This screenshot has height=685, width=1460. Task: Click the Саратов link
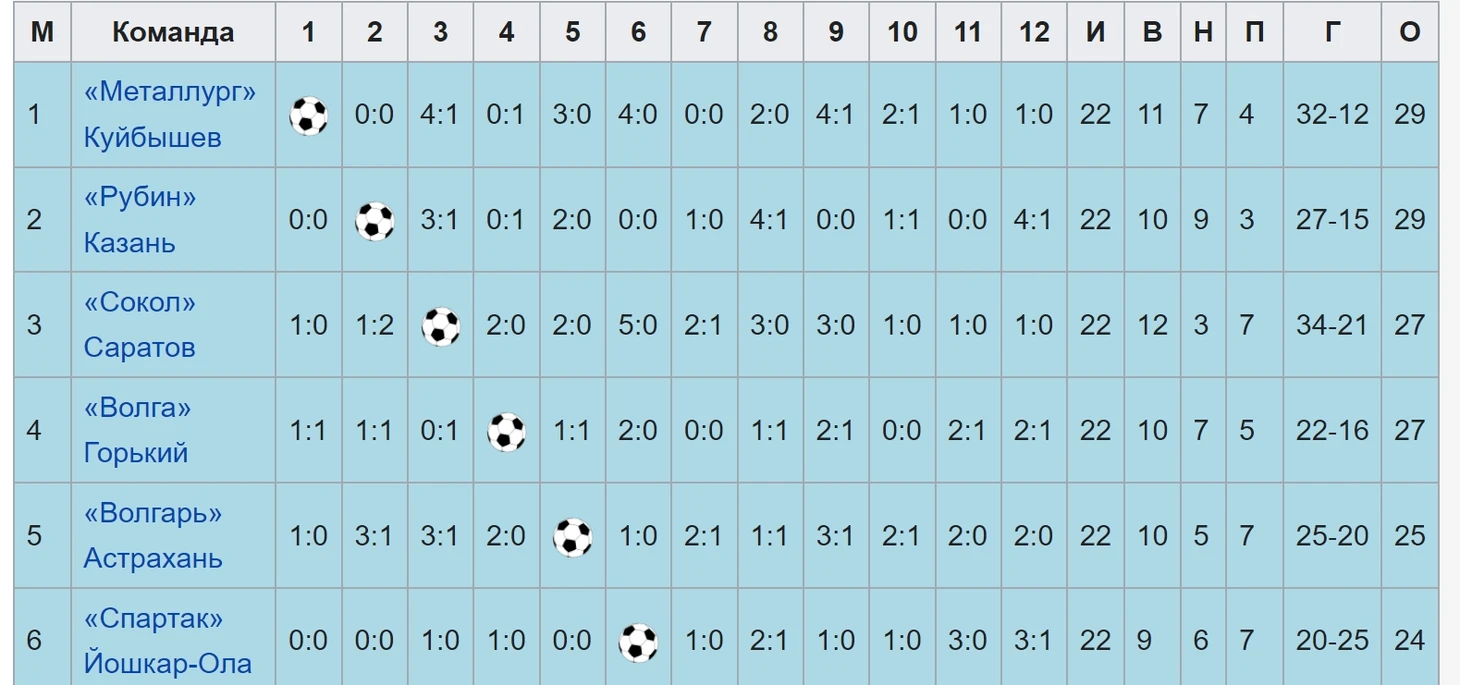[x=139, y=348]
